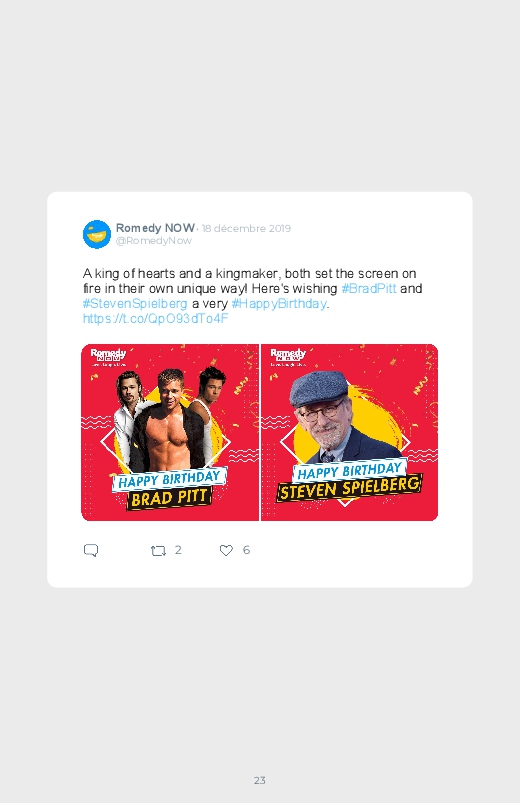
Task: Click the yellow Brad Pitt name banner
Action: click(169, 498)
